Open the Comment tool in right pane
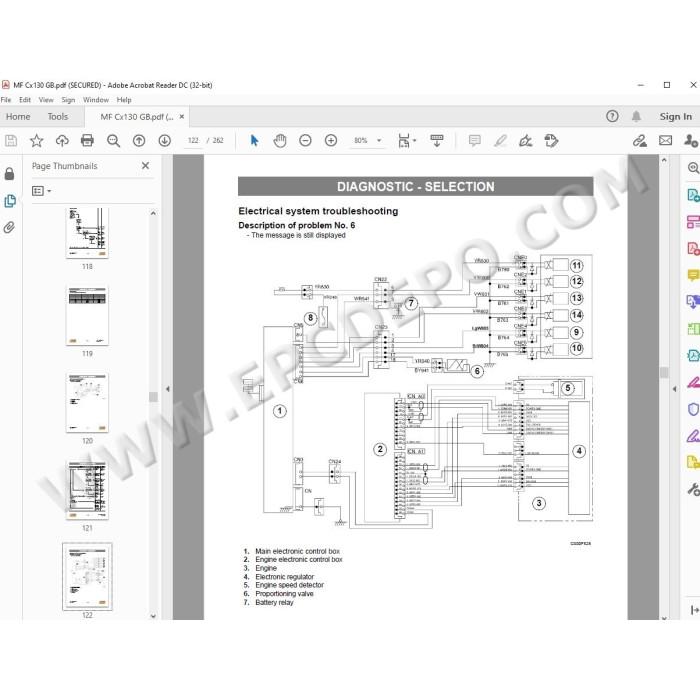The height and width of the screenshot is (700, 700). (693, 275)
